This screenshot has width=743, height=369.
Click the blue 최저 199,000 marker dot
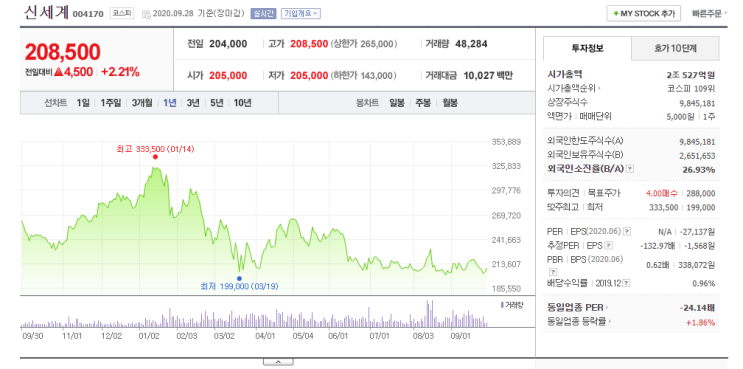[x=239, y=279]
